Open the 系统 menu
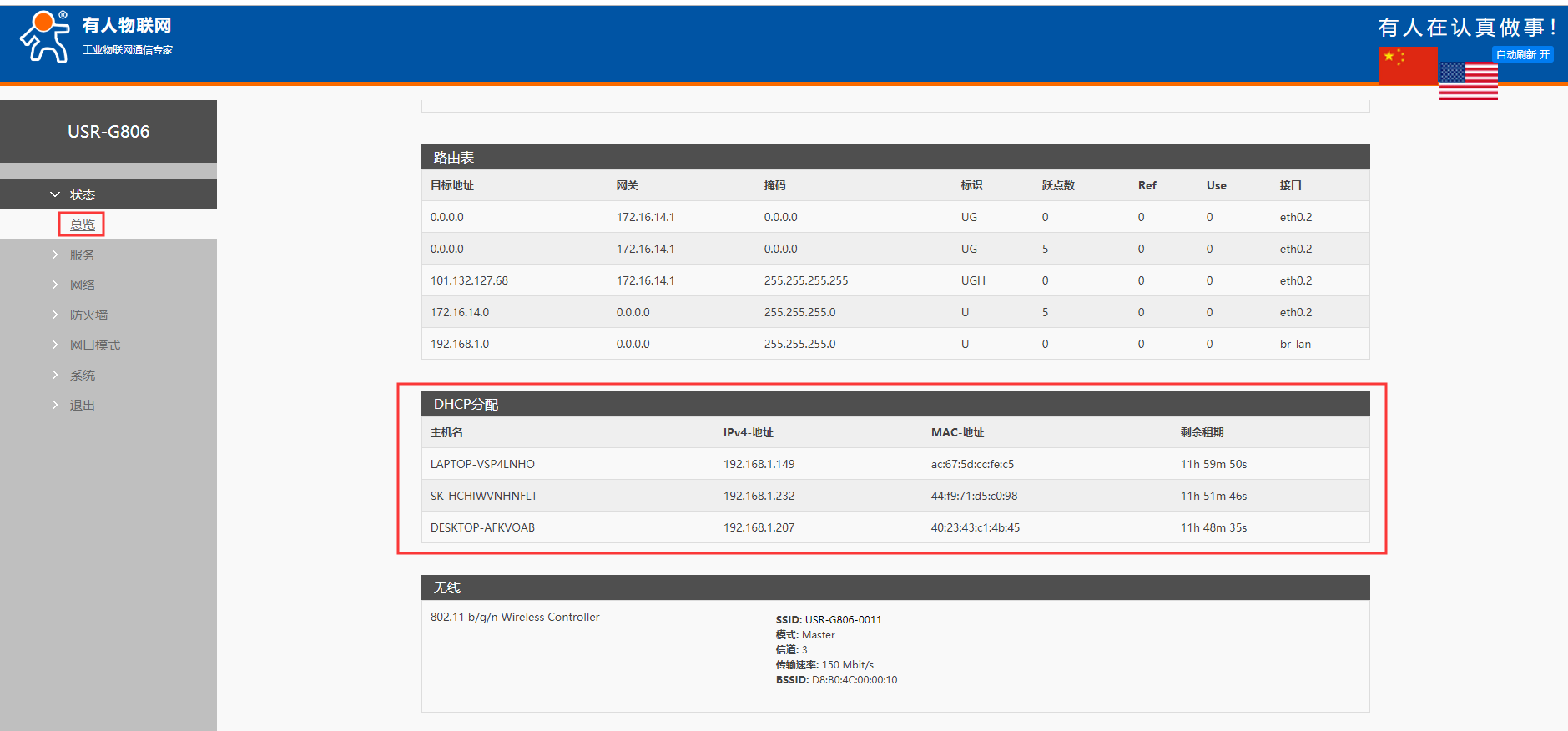Image resolution: width=1568 pixels, height=731 pixels. (x=82, y=375)
